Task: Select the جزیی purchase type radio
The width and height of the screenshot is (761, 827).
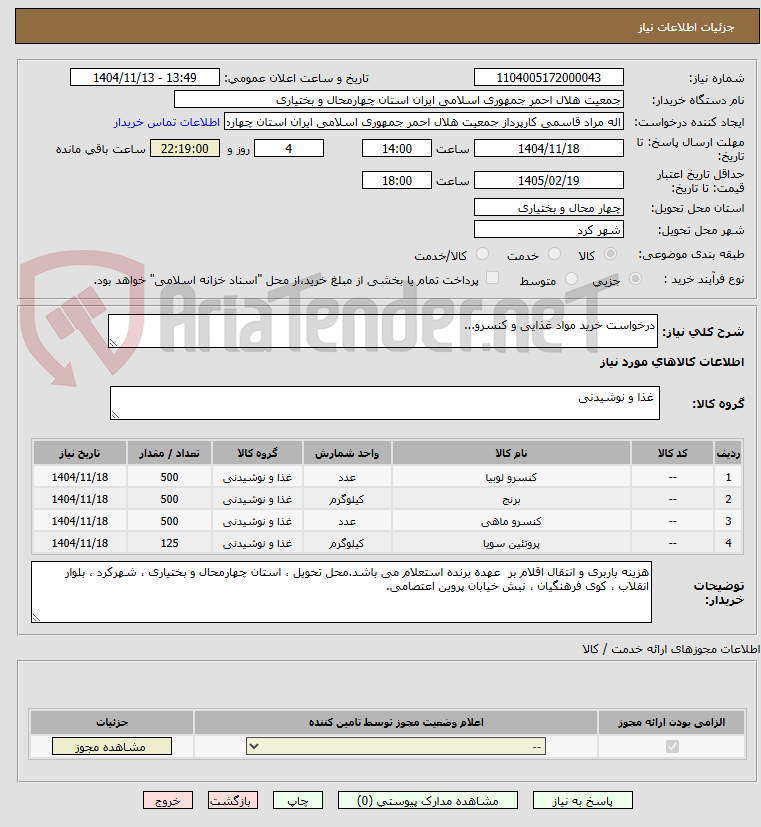Action: coord(635,278)
